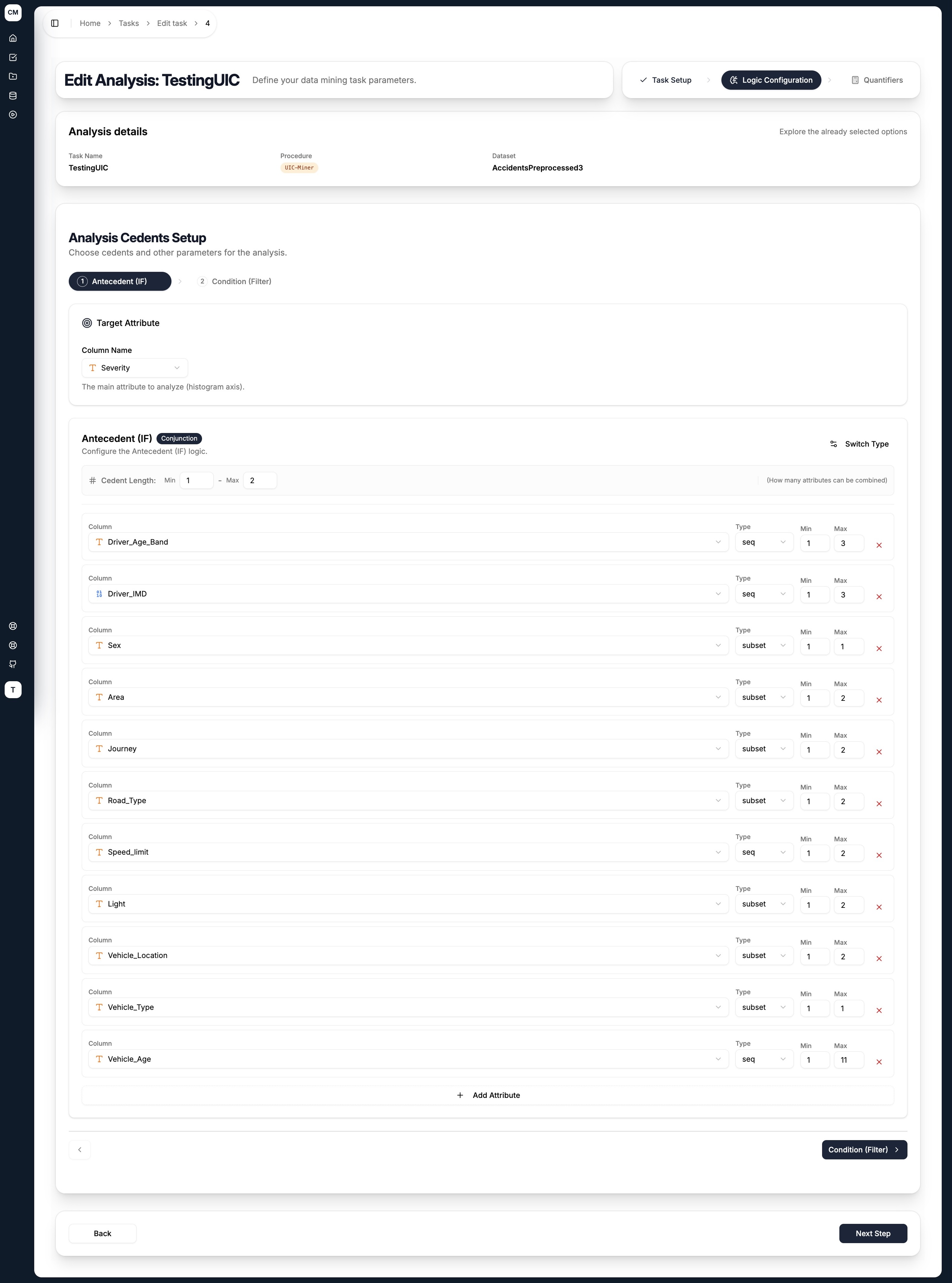Open the folder sidebar icon
The image size is (952, 1283).
(13, 76)
